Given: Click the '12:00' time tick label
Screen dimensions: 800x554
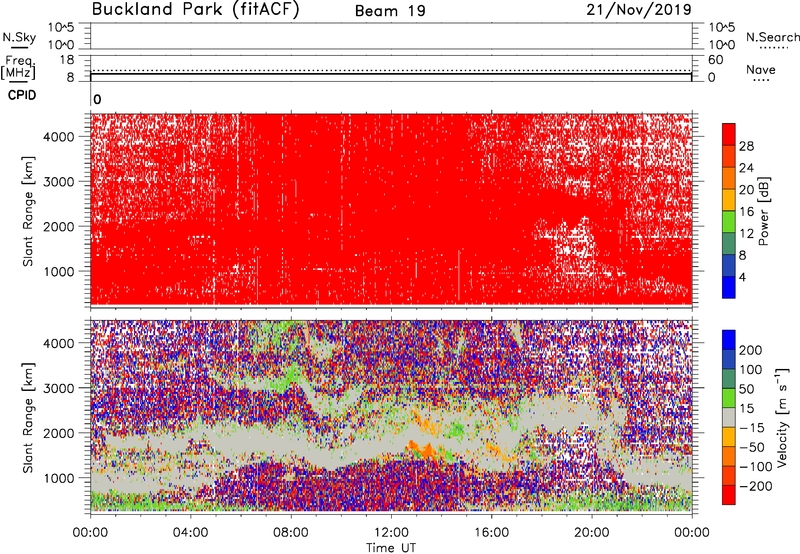Looking at the screenshot, I should (x=391, y=533).
